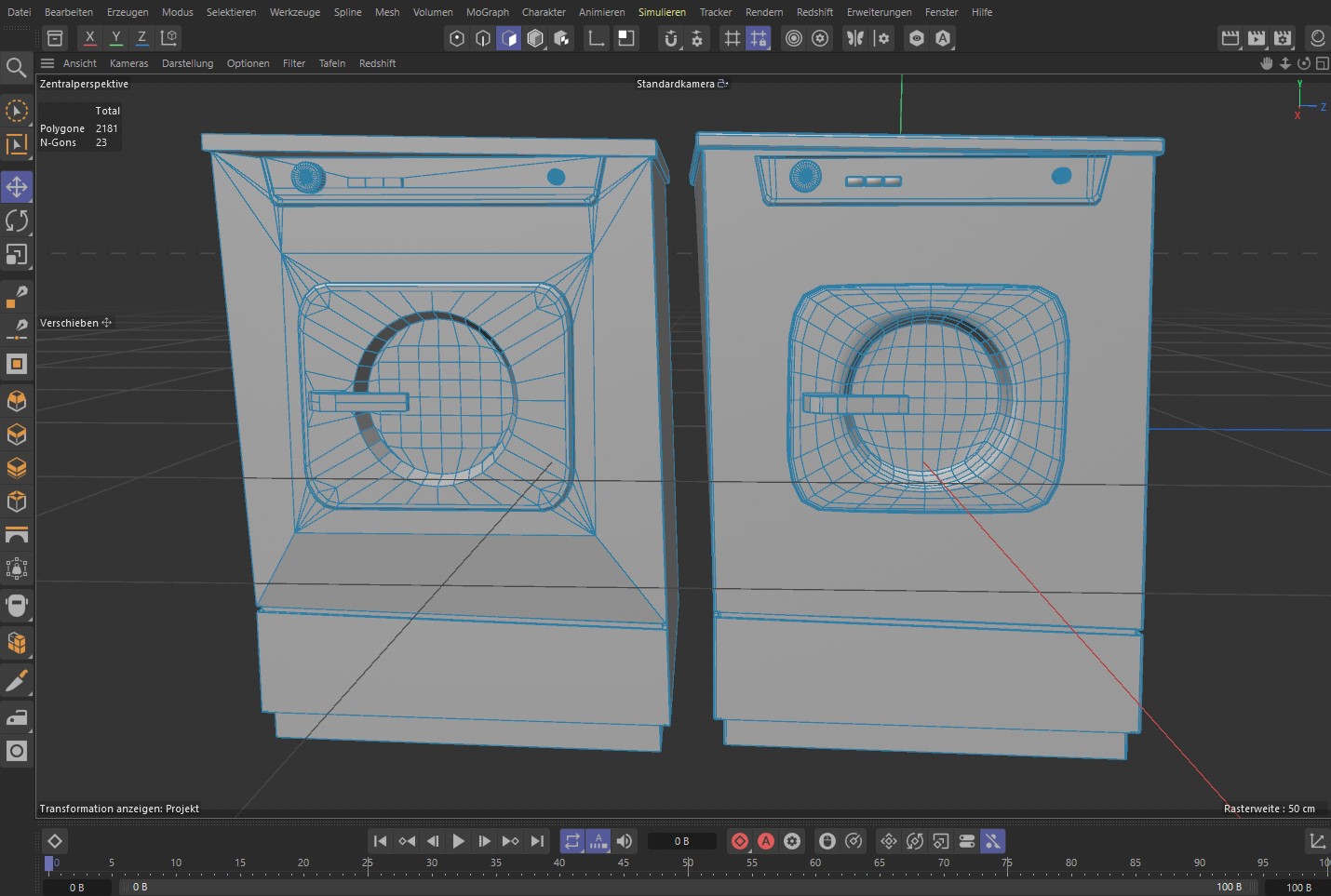
Task: Click the Standardkamera label
Action: point(675,84)
